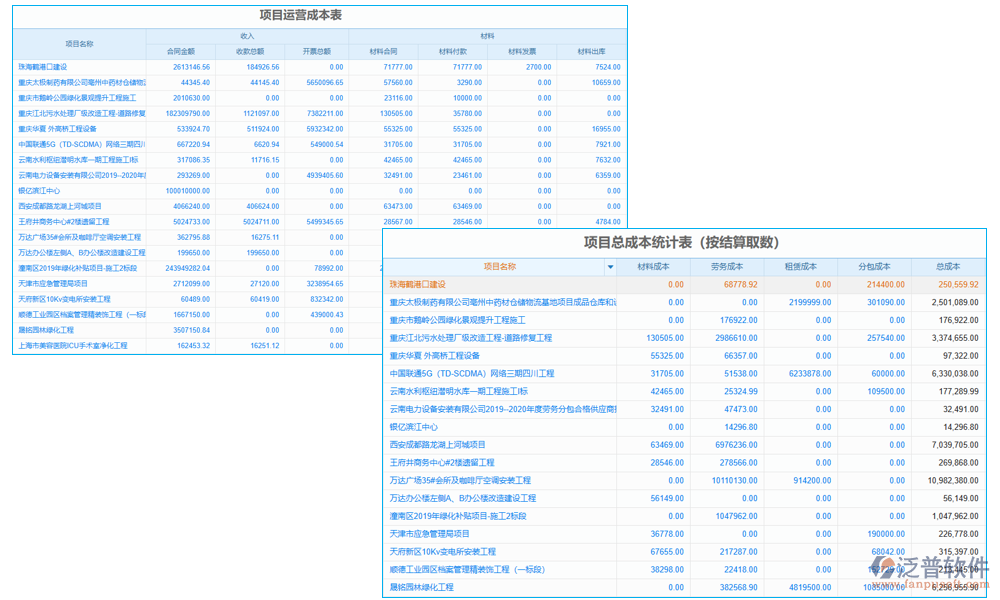Click the 总成本 column header

tap(947, 267)
